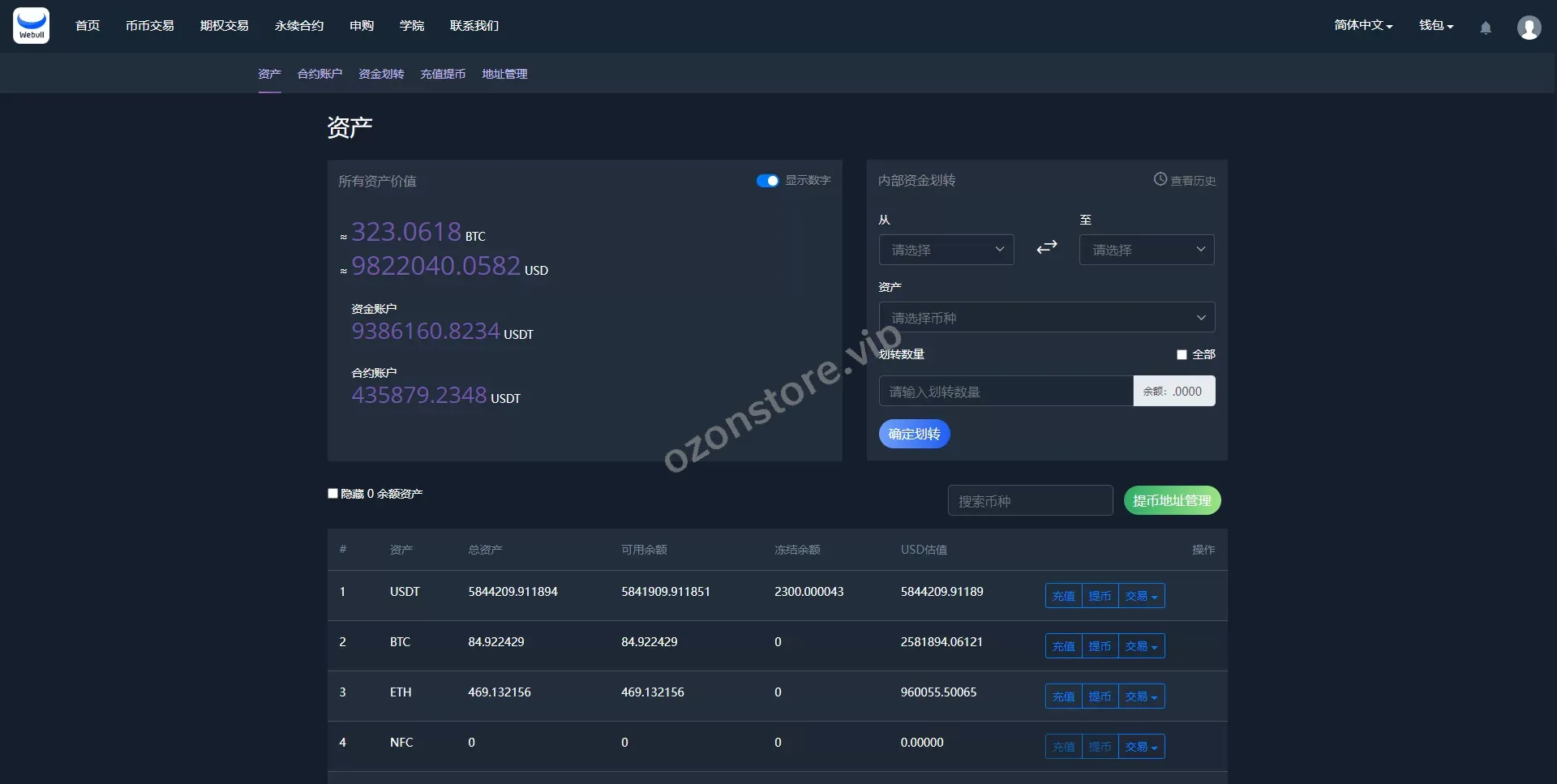Viewport: 1557px width, 784px height.
Task: Open the select currency dropdown
Action: (1046, 317)
